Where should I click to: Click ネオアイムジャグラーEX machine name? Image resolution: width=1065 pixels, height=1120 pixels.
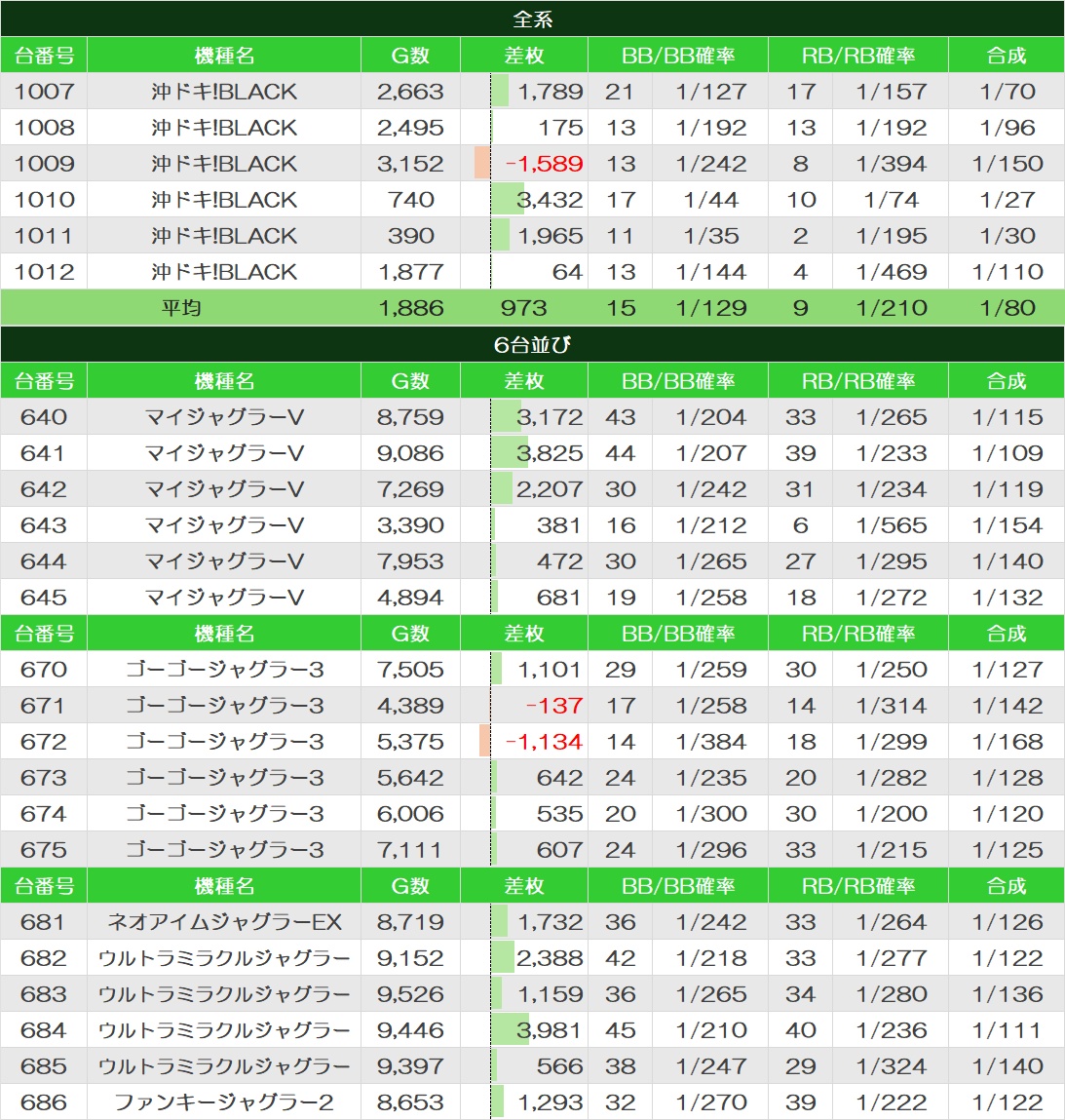pos(224,921)
